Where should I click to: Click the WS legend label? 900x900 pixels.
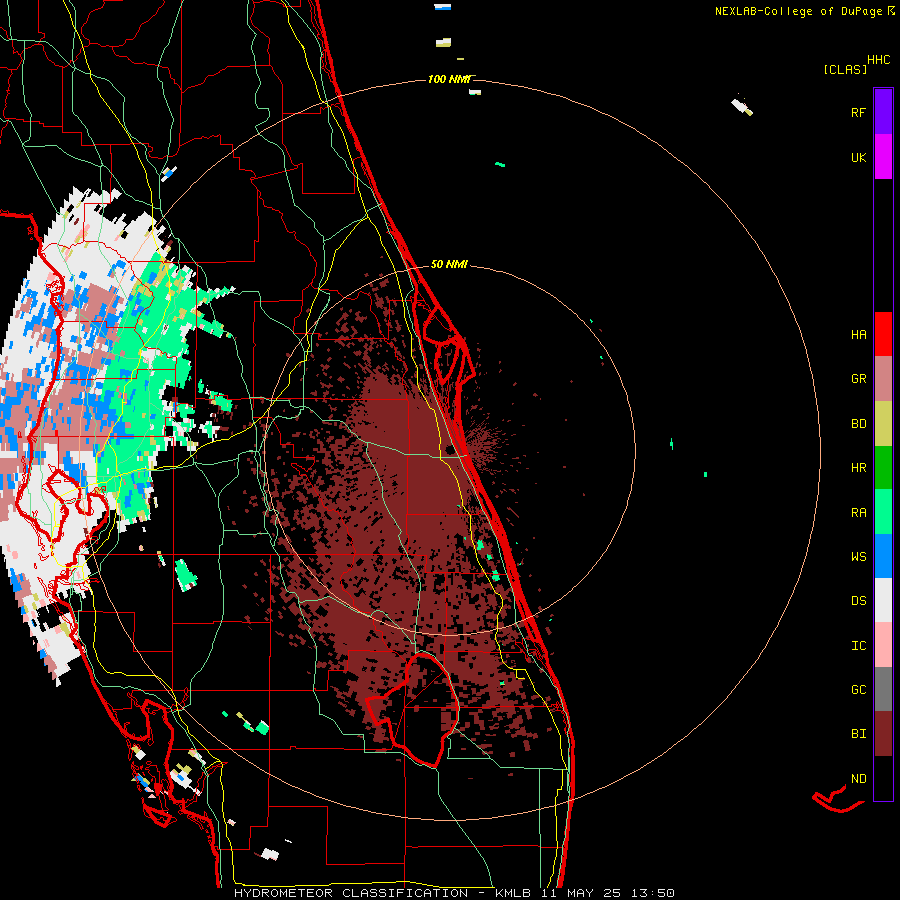tap(858, 556)
